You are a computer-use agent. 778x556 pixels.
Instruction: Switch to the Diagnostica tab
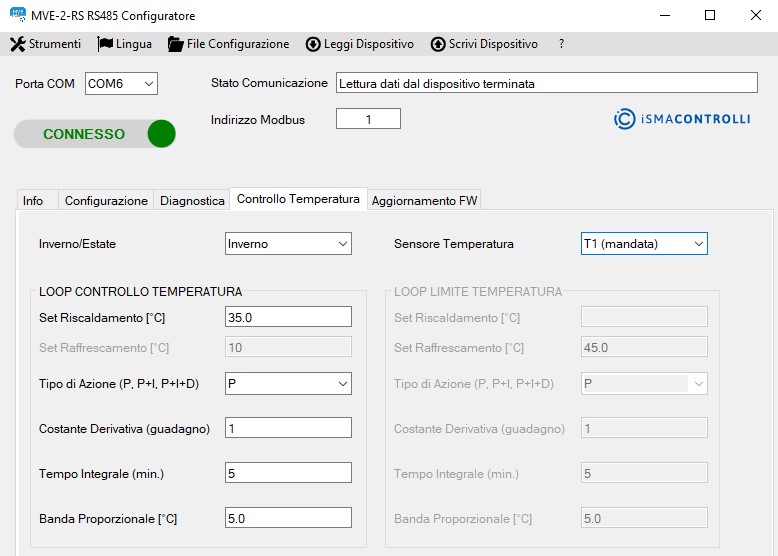click(192, 200)
